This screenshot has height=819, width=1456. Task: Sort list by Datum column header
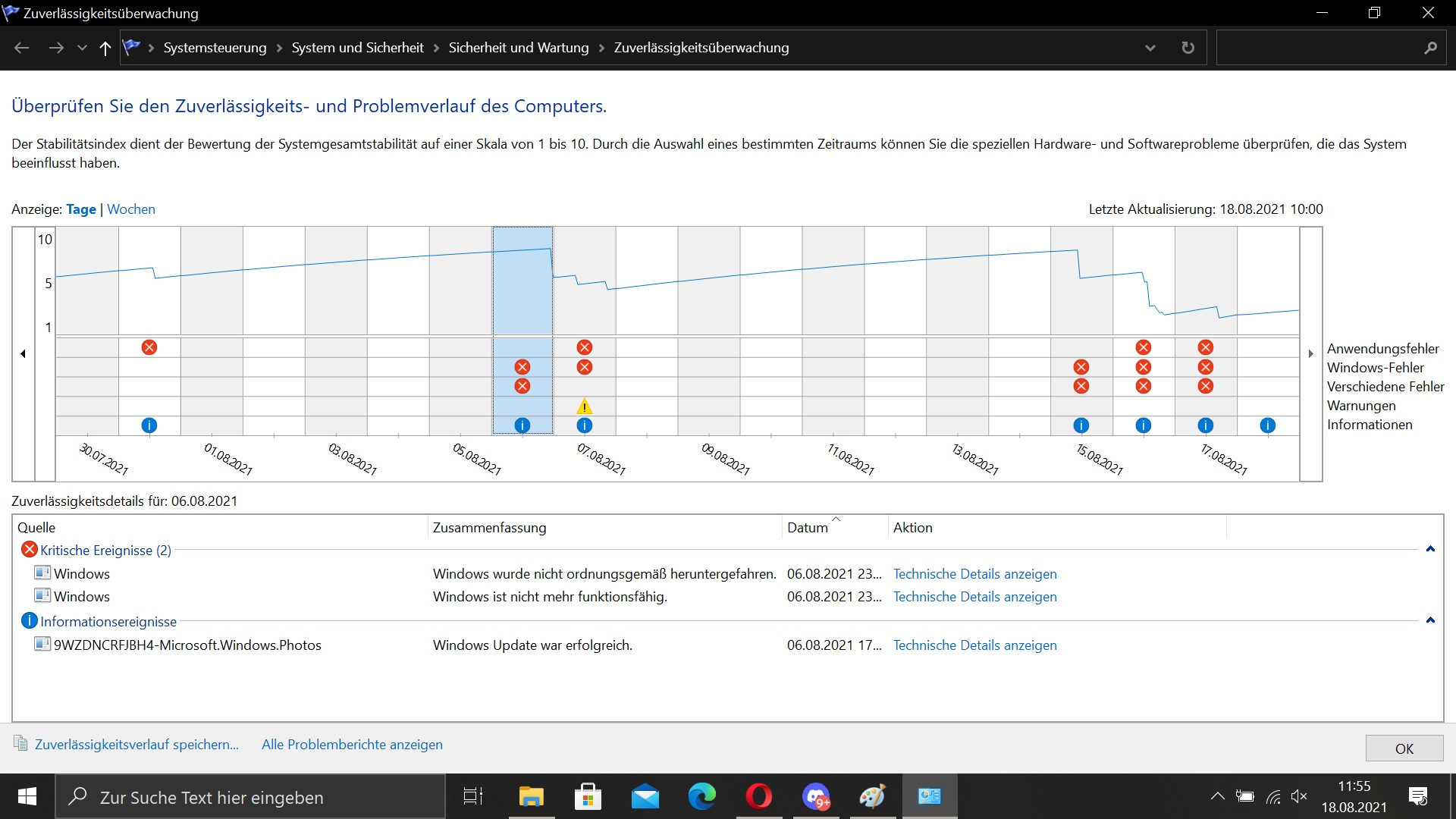click(808, 528)
